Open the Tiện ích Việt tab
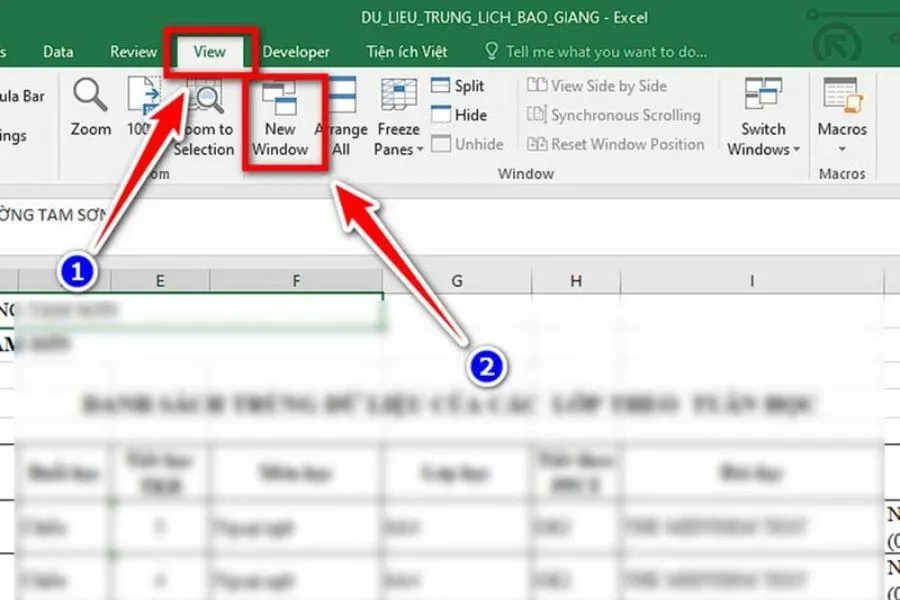Screen dimensions: 900x600 [x=407, y=52]
